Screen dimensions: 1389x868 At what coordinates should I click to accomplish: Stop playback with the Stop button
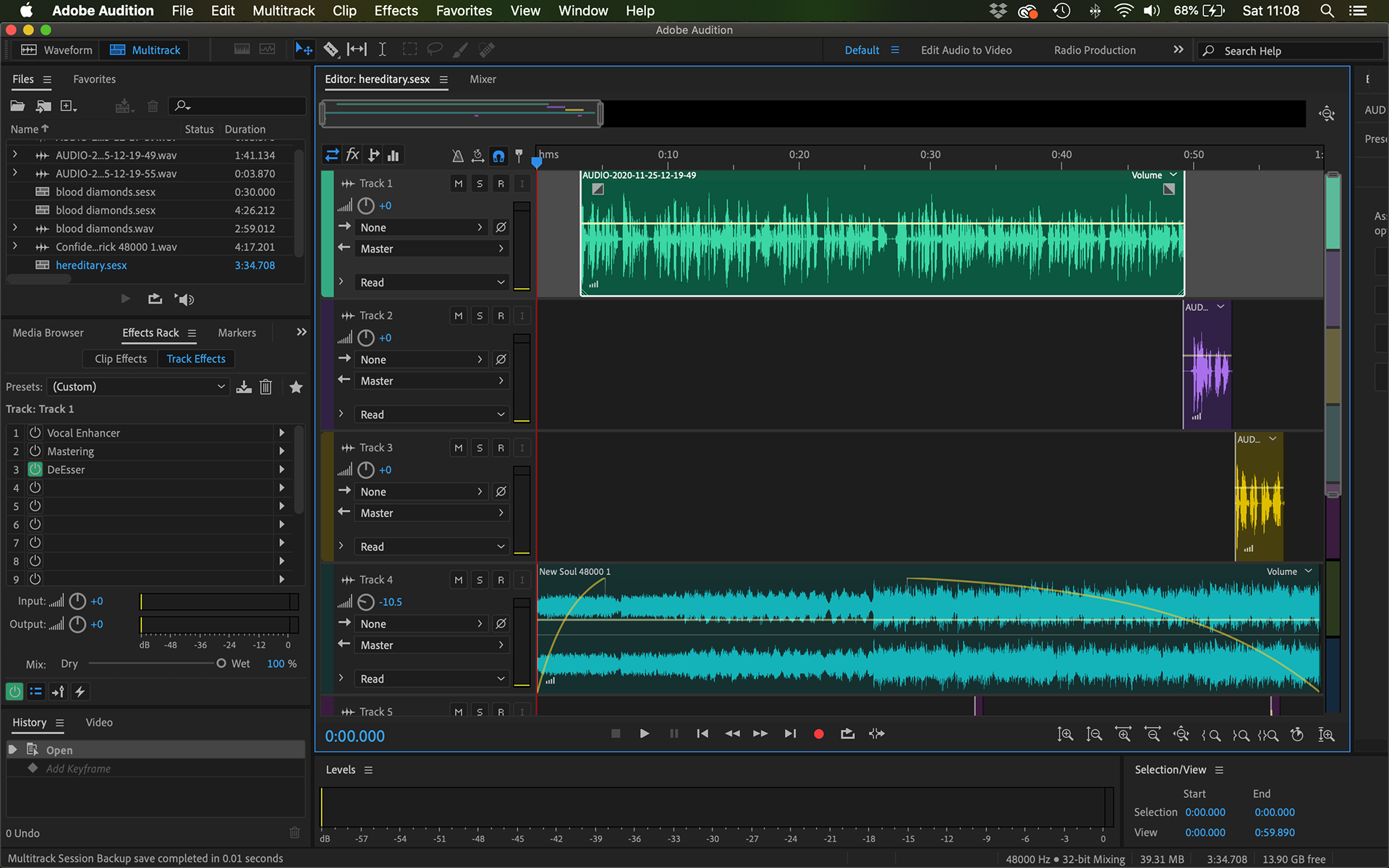point(616,733)
